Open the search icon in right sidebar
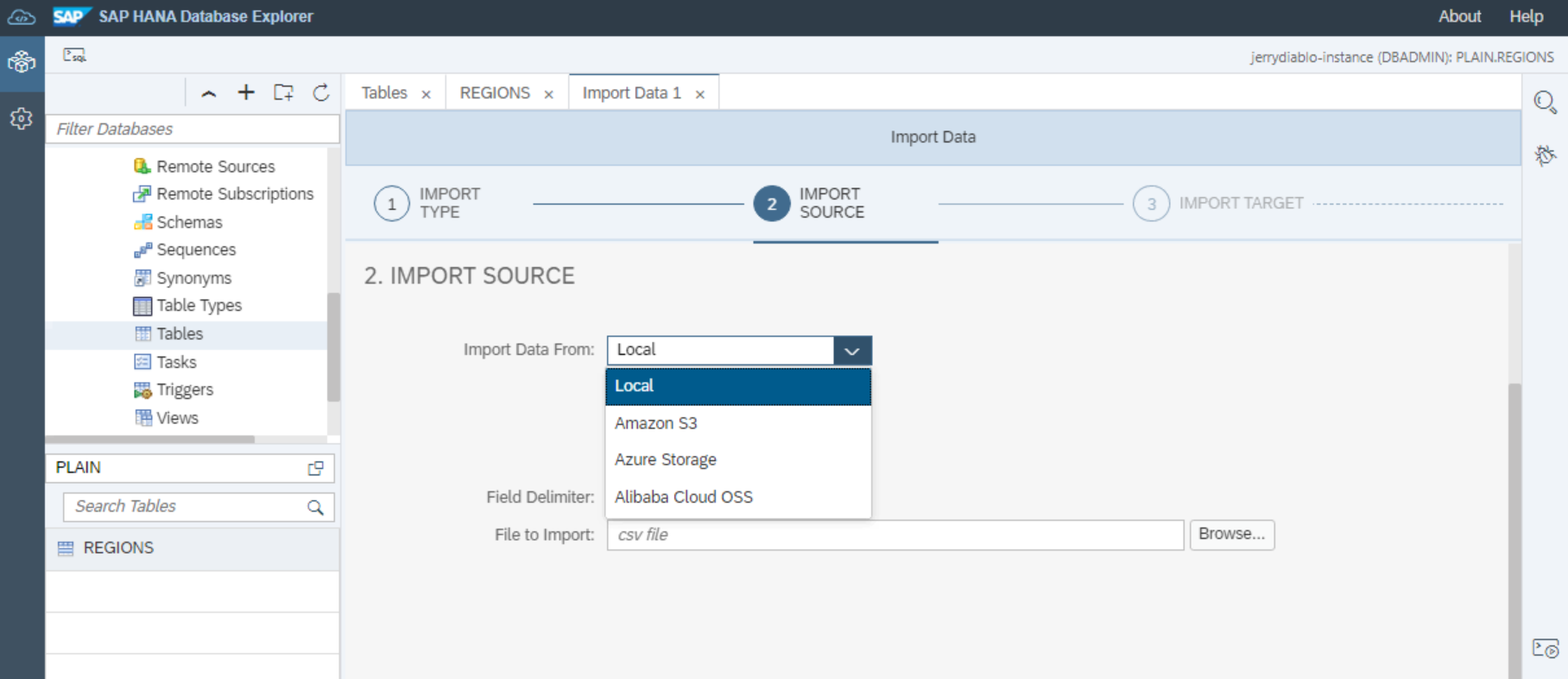Viewport: 1568px width, 679px height. (1545, 102)
